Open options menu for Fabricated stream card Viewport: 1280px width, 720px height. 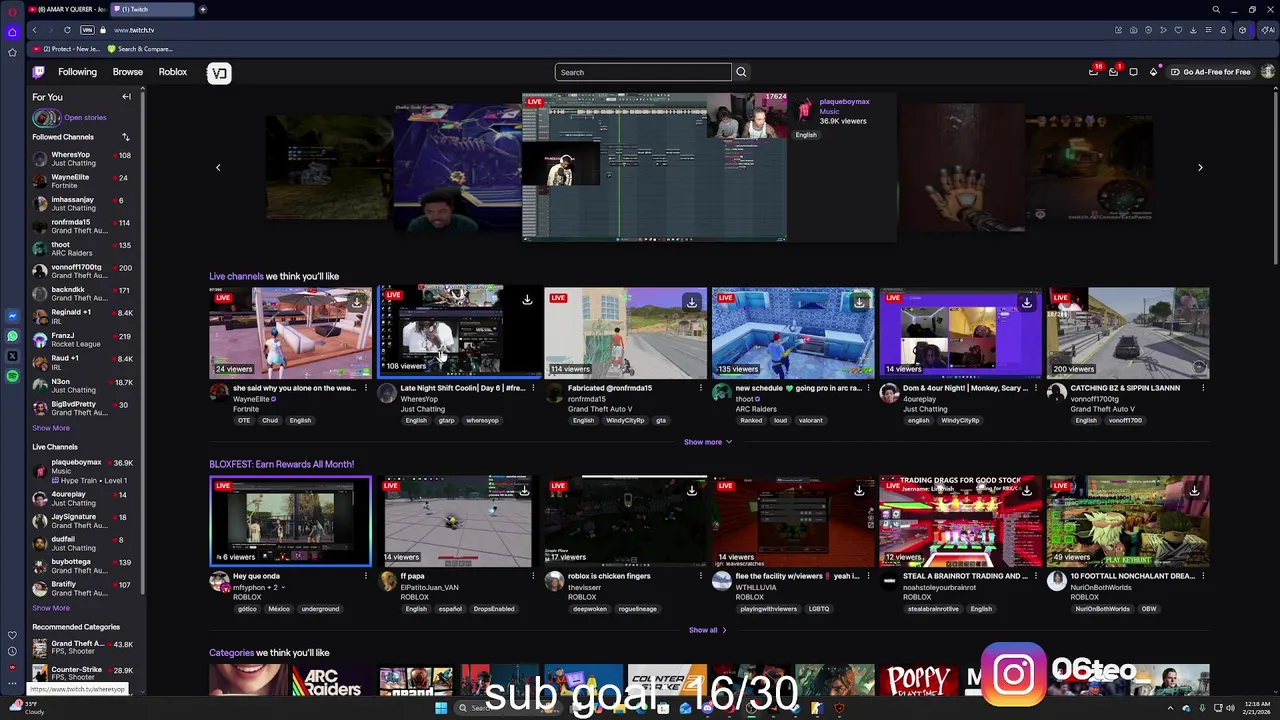[x=700, y=388]
